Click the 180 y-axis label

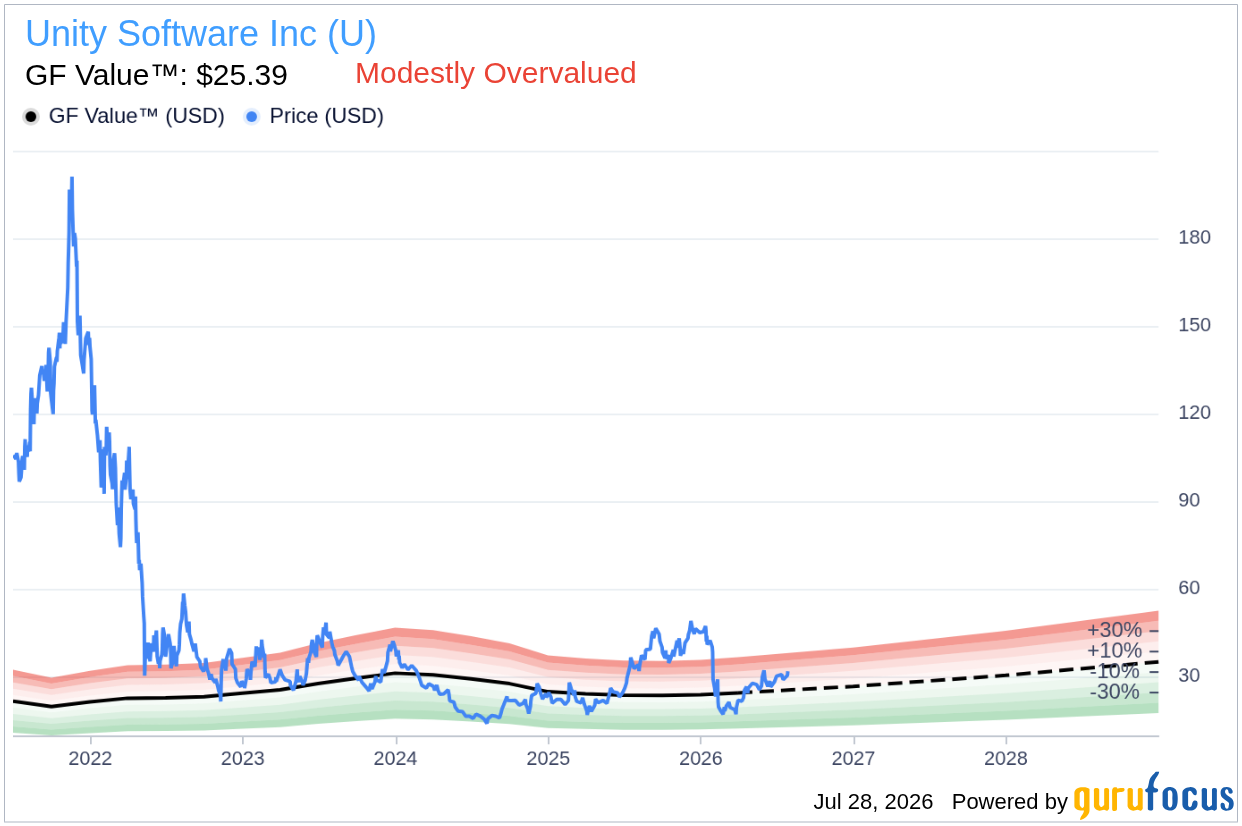pyautogui.click(x=1194, y=238)
